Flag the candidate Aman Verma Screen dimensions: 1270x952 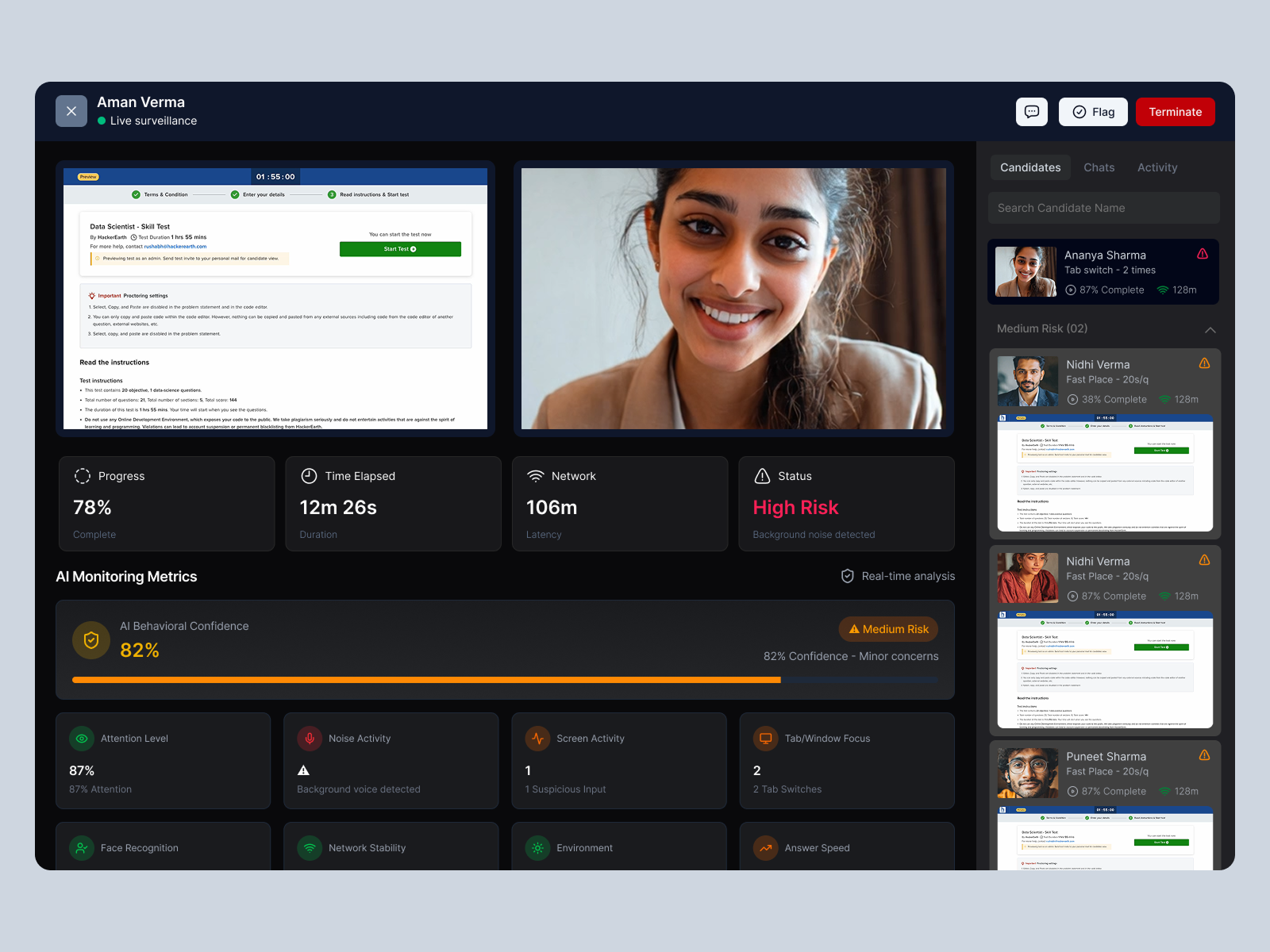coord(1093,111)
